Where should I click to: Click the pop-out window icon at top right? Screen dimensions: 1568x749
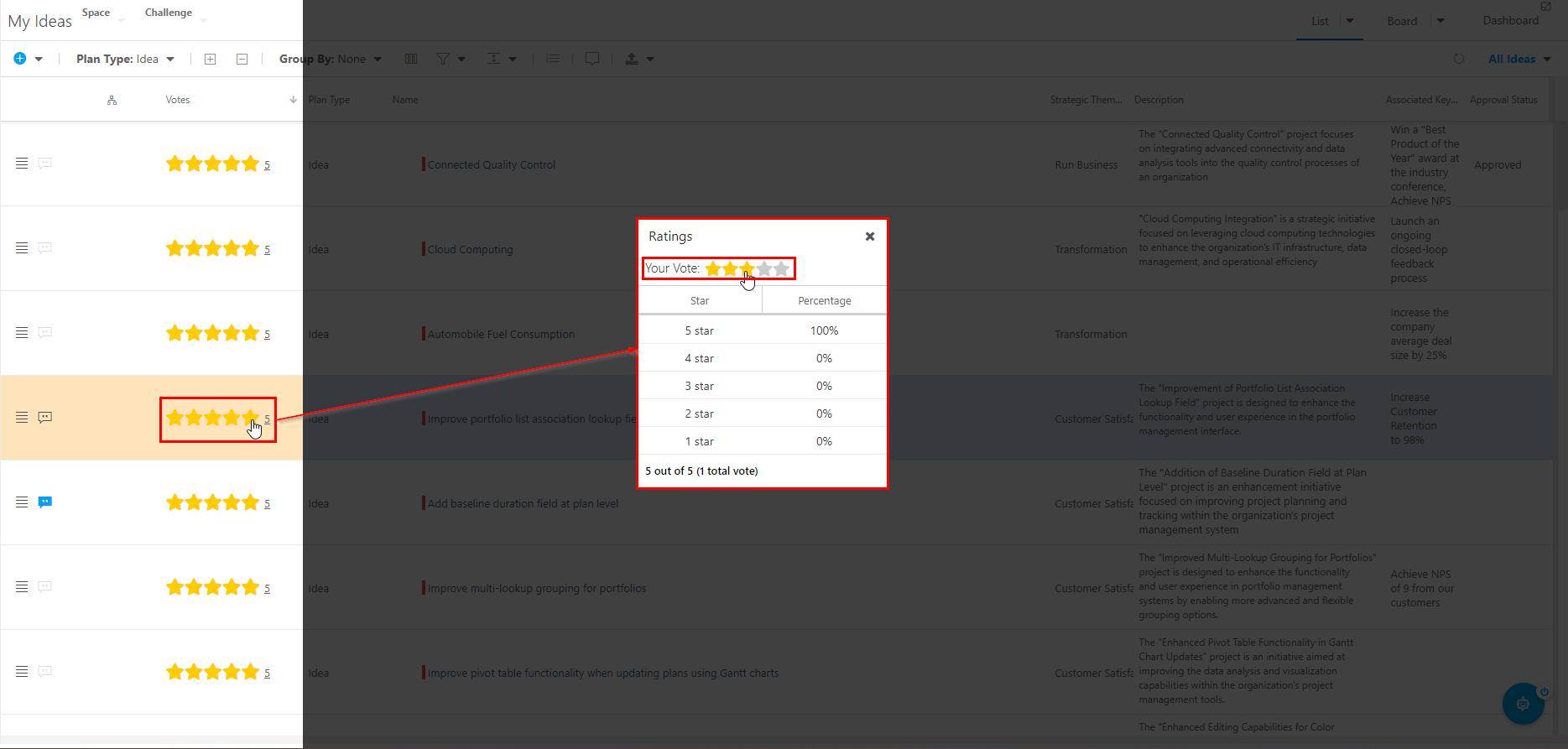coord(1545,6)
